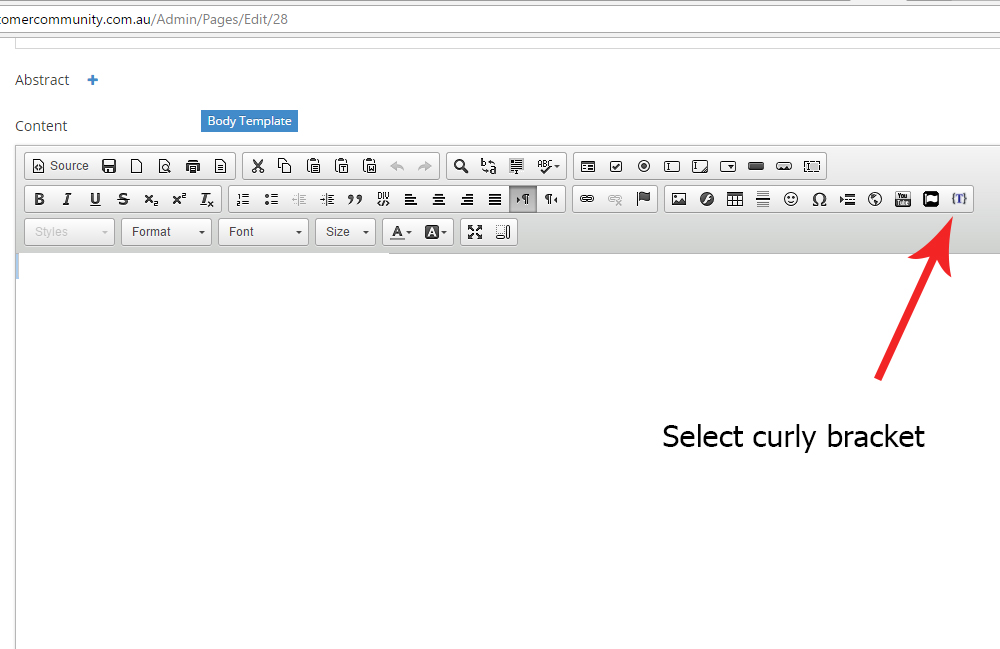The width and height of the screenshot is (1000, 649).
Task: Toggle left-to-right text direction
Action: click(523, 199)
